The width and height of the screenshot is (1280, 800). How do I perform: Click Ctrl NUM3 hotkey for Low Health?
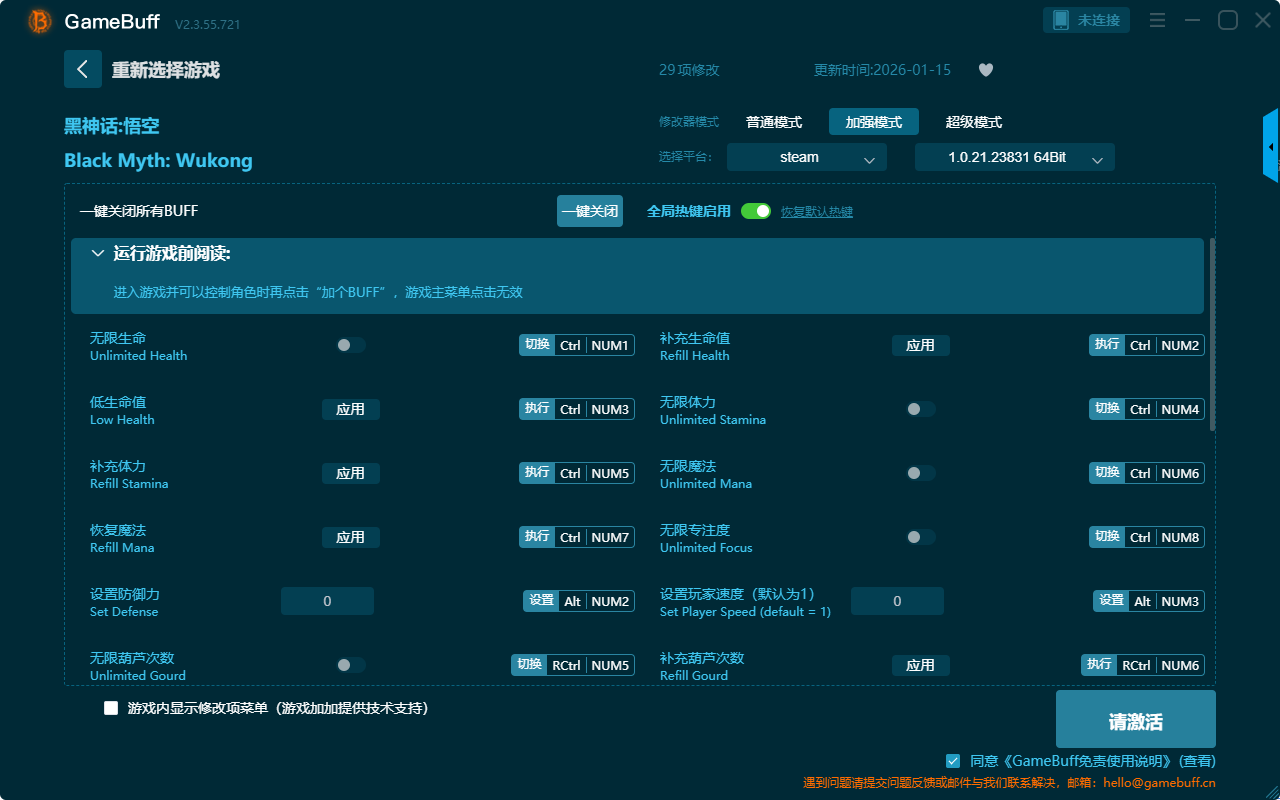pos(577,409)
